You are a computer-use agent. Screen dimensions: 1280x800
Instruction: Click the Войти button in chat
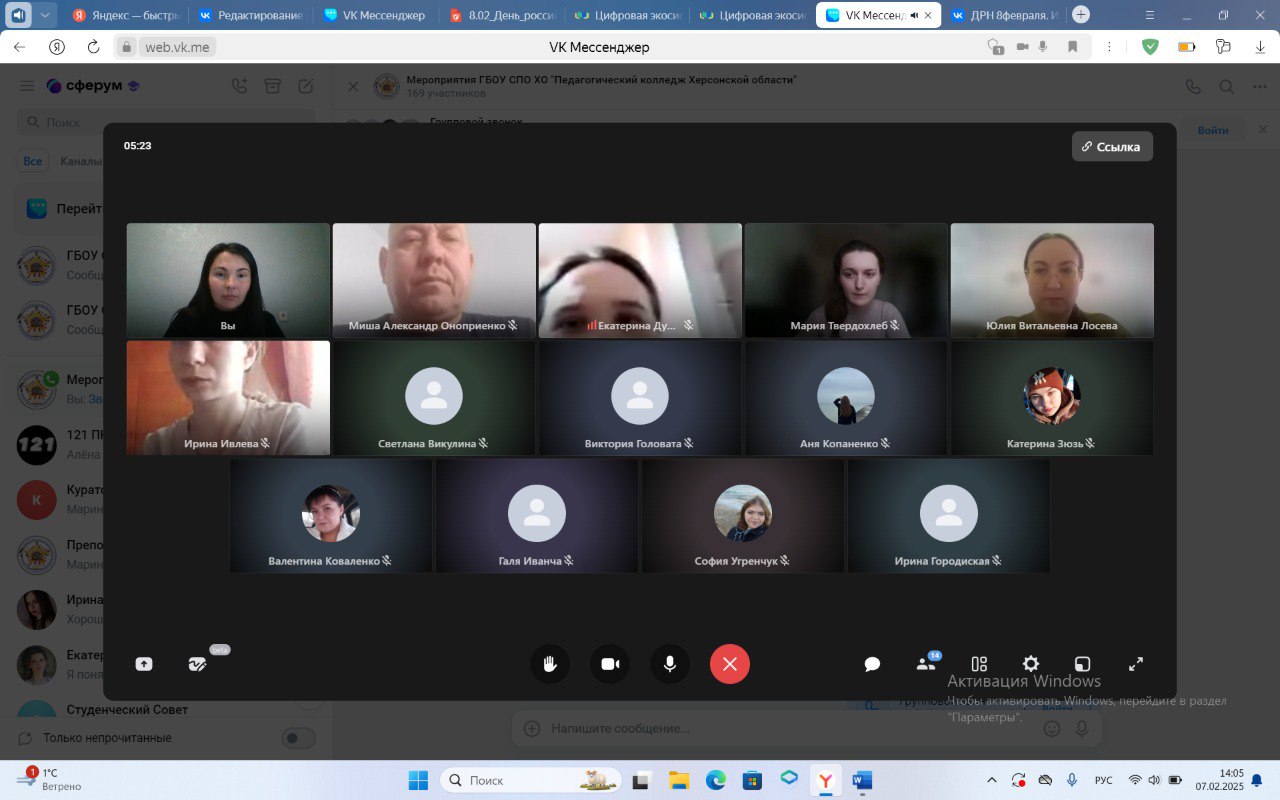[1213, 131]
